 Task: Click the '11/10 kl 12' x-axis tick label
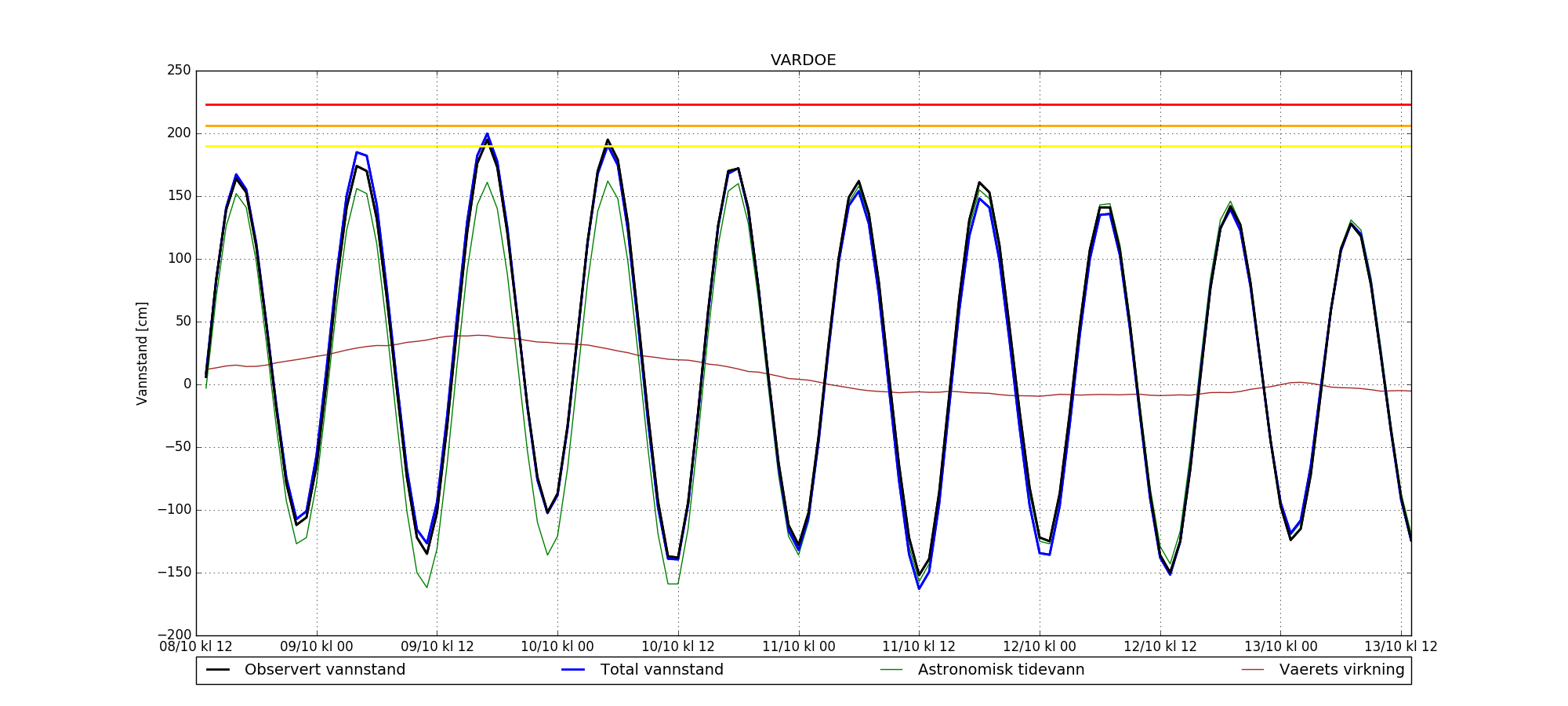pyautogui.click(x=919, y=647)
